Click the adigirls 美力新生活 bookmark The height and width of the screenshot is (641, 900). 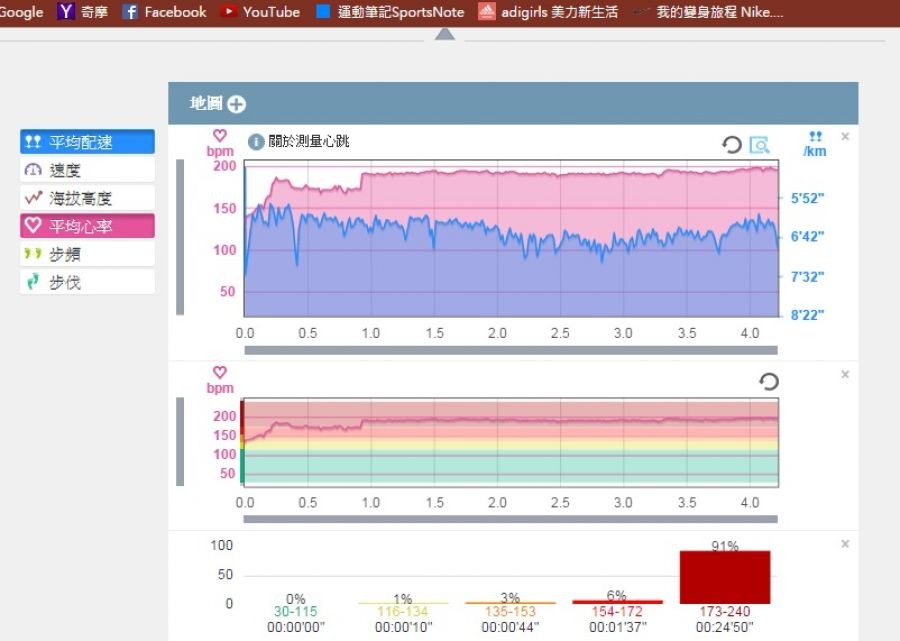coord(547,12)
